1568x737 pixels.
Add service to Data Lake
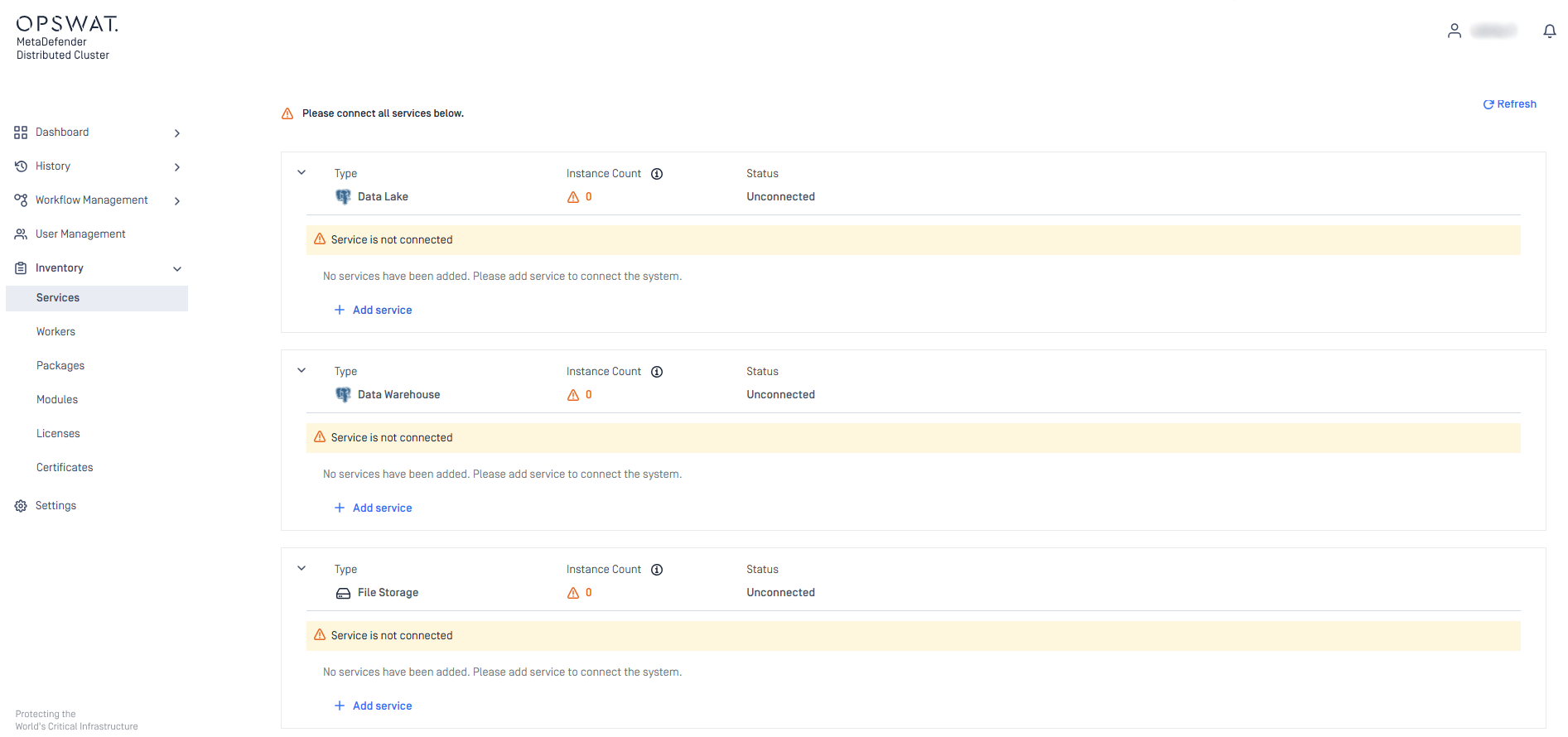coord(373,311)
